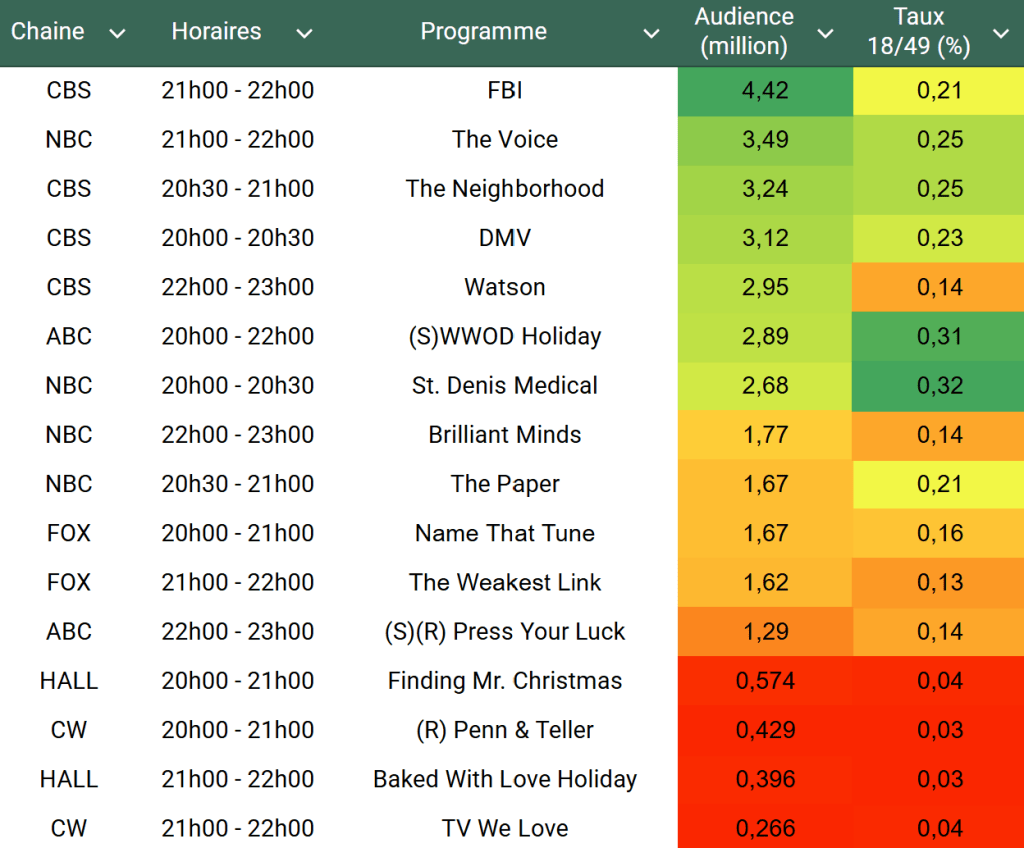
Task: Click the green 4,42 audience cell
Action: [765, 91]
